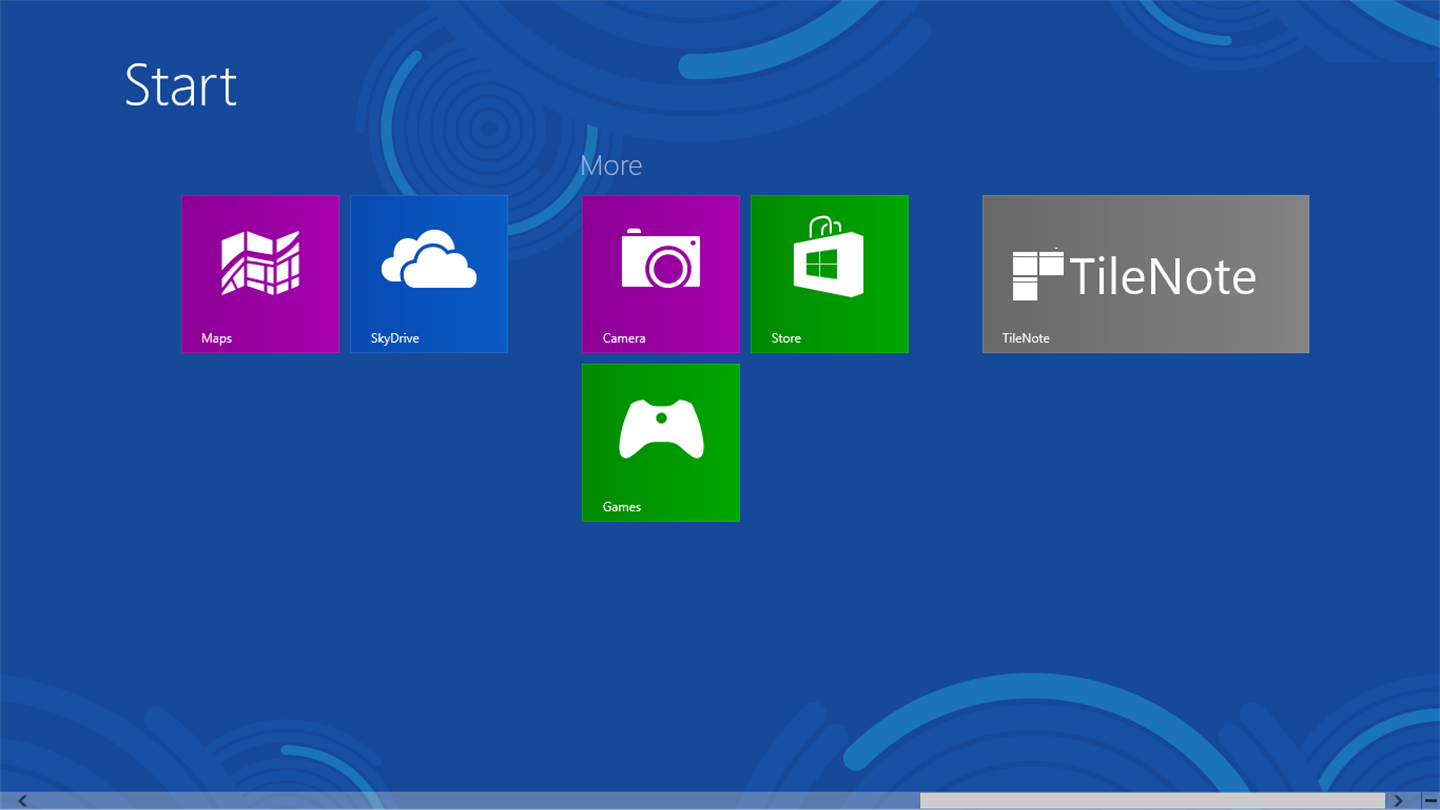Viewport: 1440px width, 810px height.
Task: Click the scroll right arrow
Action: (1398, 801)
